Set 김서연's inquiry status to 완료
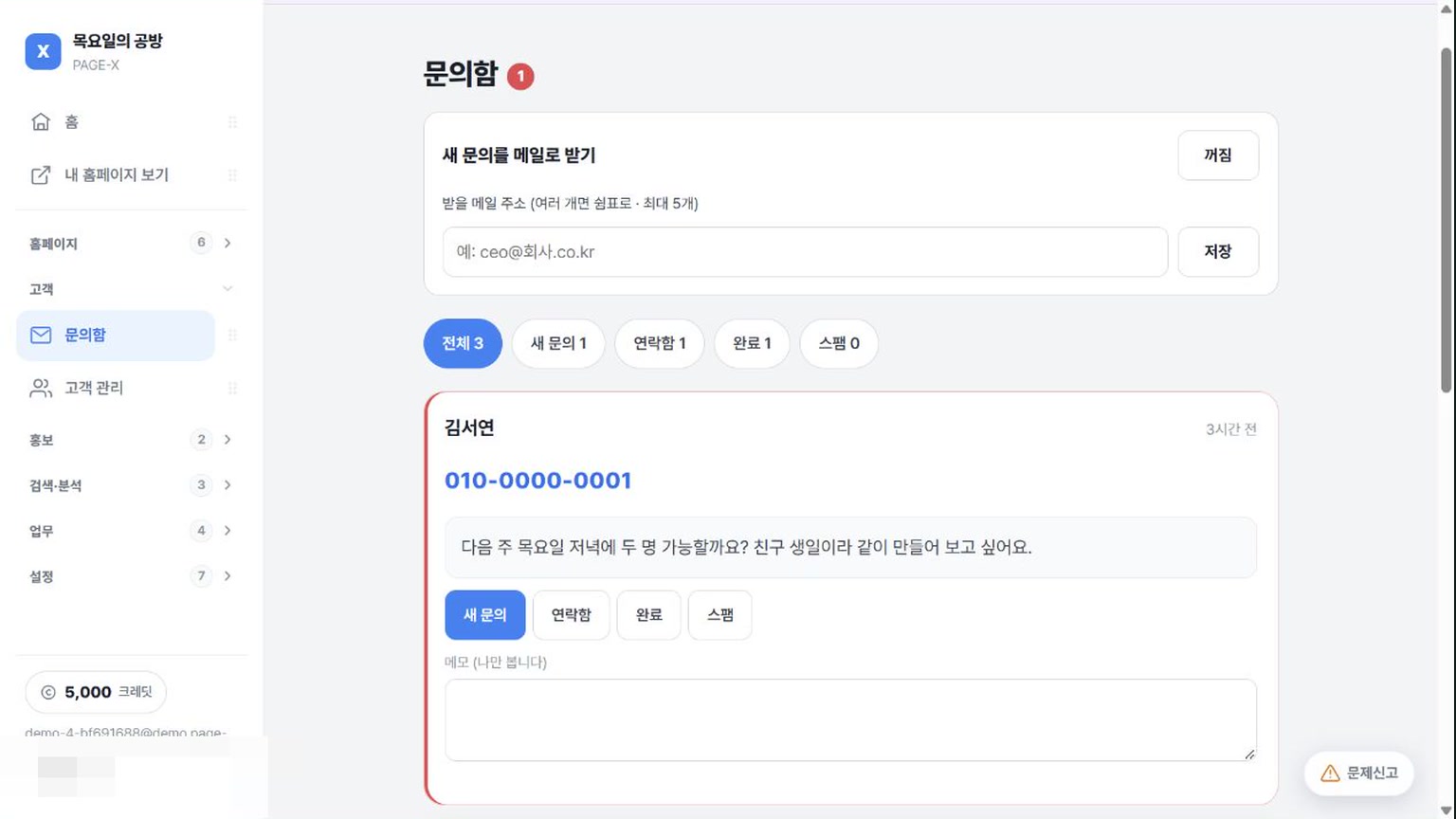The image size is (1456, 819). 649,615
